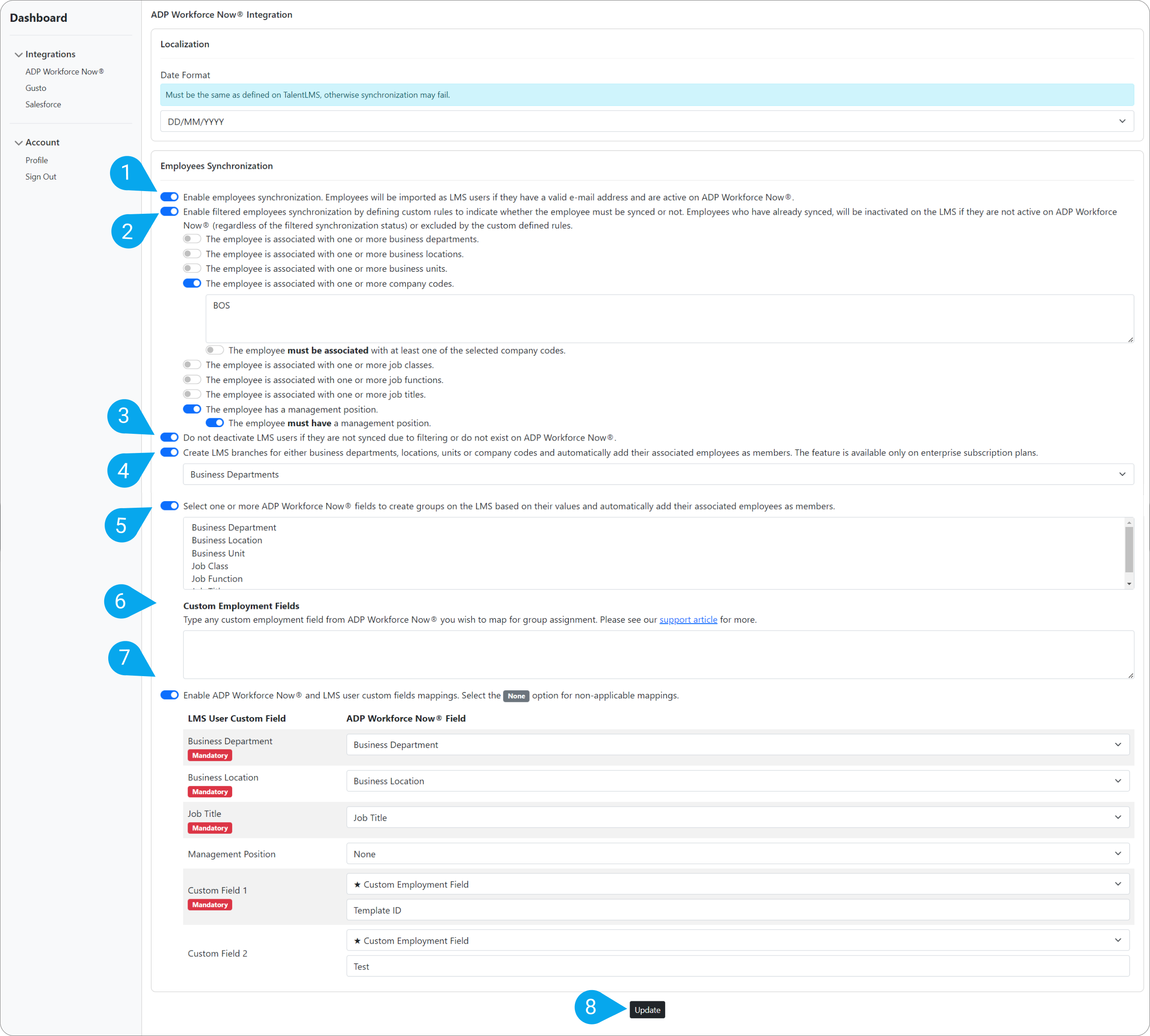This screenshot has height=1036, width=1150.
Task: Open the support article link
Action: tap(688, 619)
